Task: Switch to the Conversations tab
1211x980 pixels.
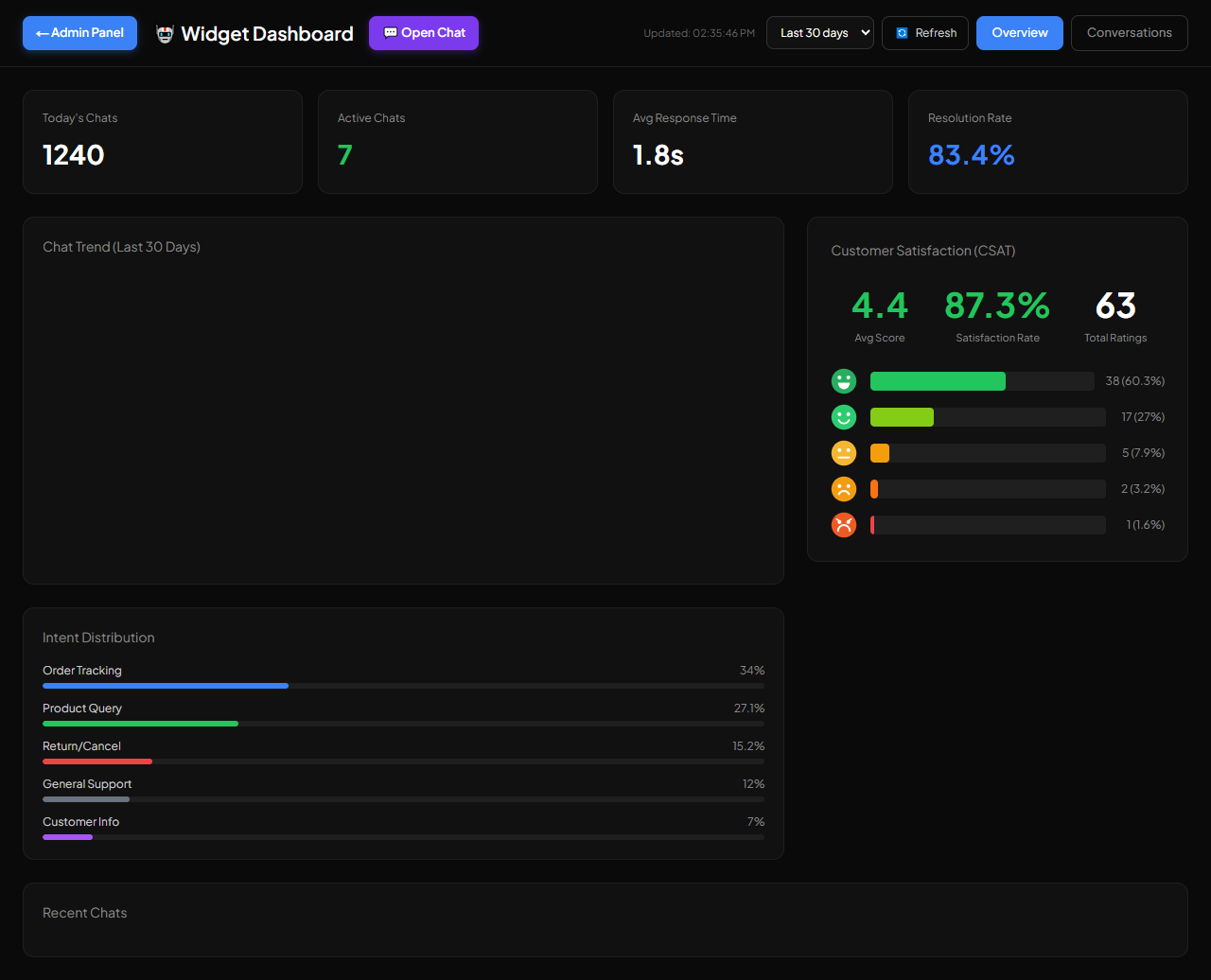Action: 1130,33
